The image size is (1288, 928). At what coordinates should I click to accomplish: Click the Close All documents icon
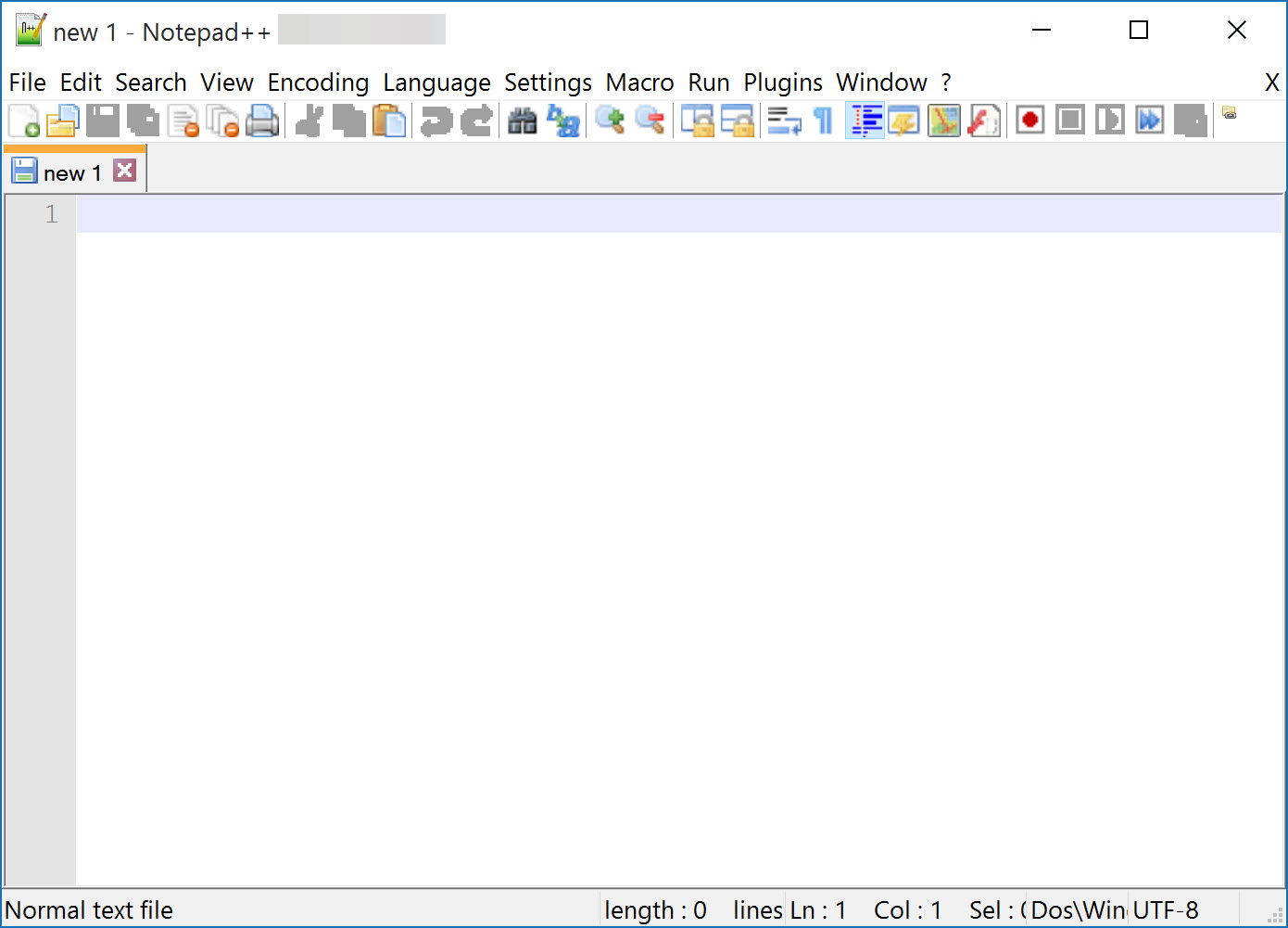pos(223,121)
